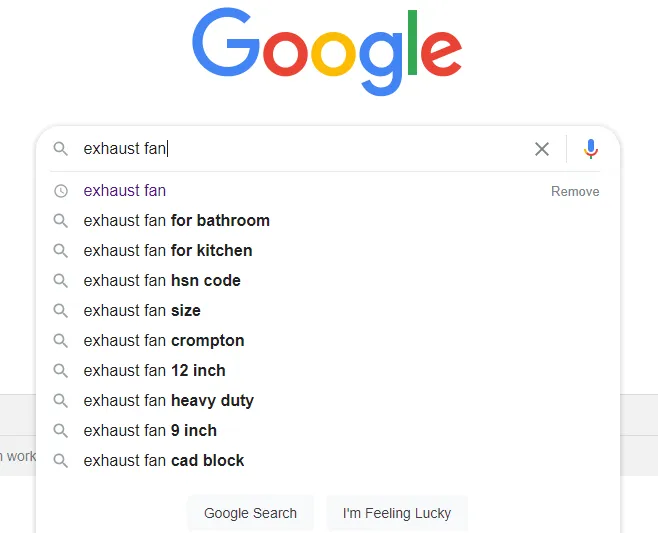The height and width of the screenshot is (533, 658).
Task: Click the magnifier icon in search box
Action: 61,149
